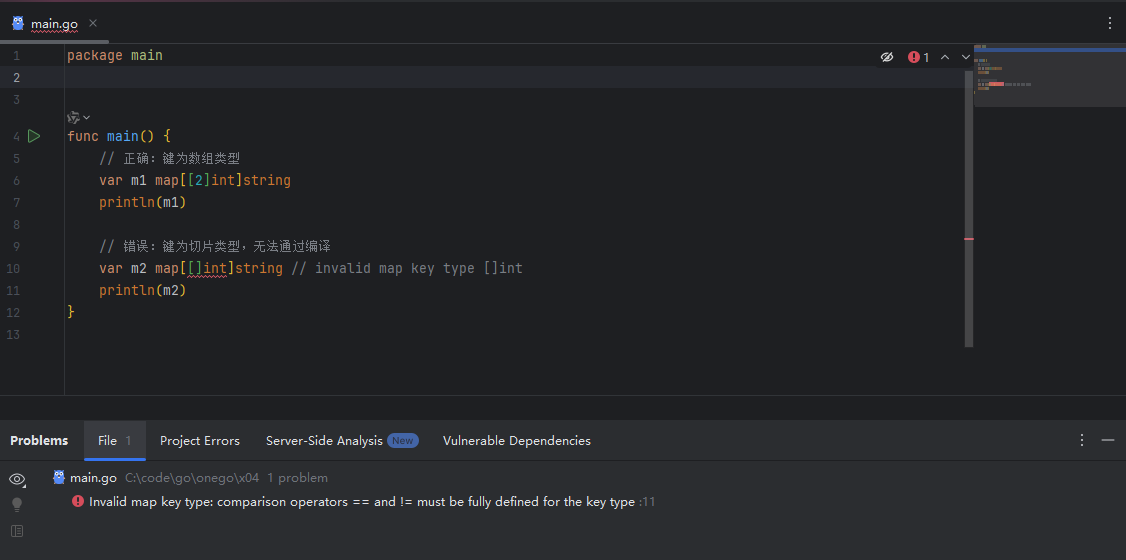
Task: Click 'func main() {' declaration
Action: click(118, 136)
